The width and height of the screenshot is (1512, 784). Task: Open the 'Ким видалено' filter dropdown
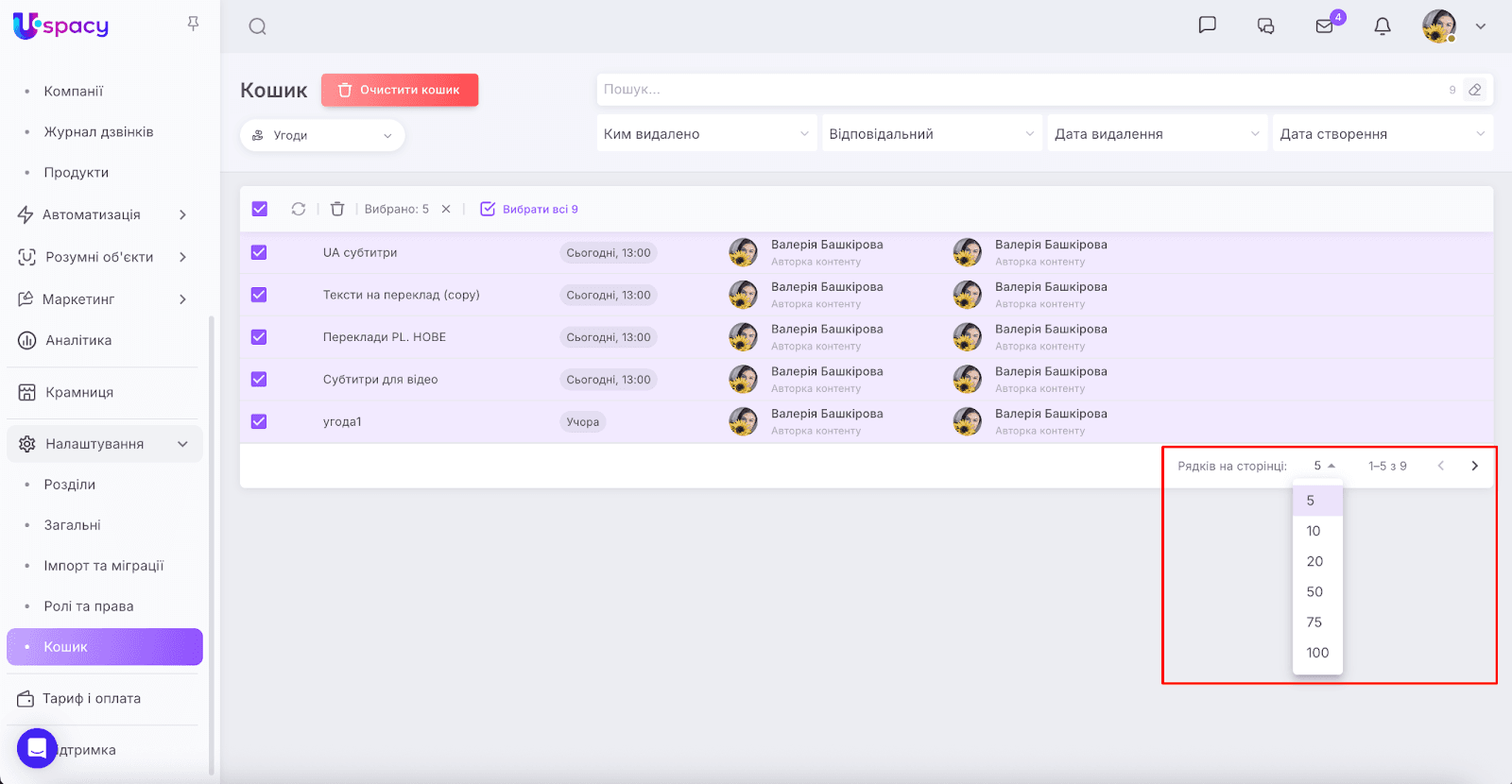tap(706, 134)
